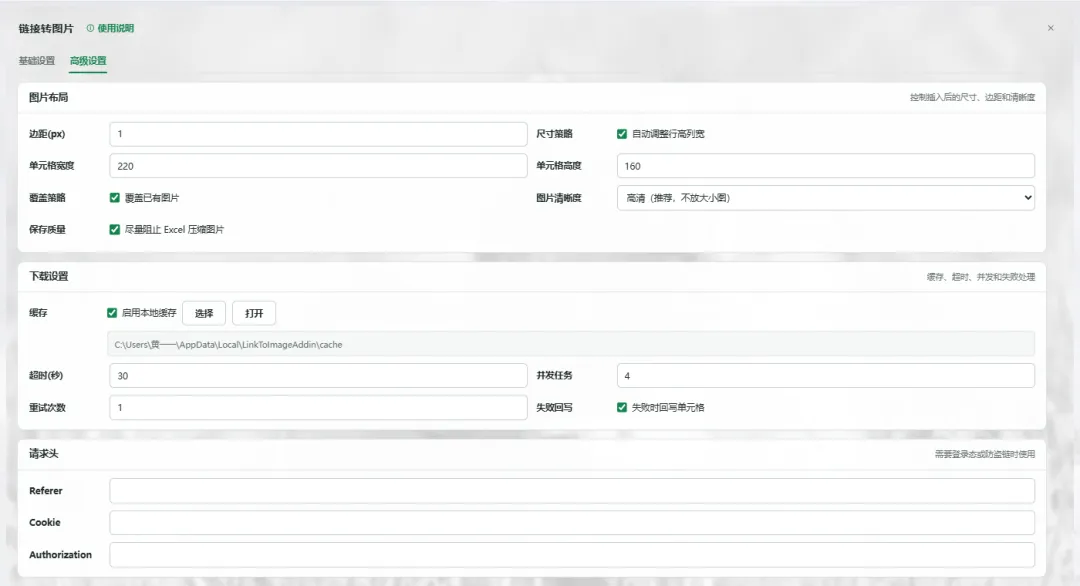Image resolution: width=1080 pixels, height=586 pixels.
Task: Click the 边距(px) input field
Action: [x=318, y=134]
